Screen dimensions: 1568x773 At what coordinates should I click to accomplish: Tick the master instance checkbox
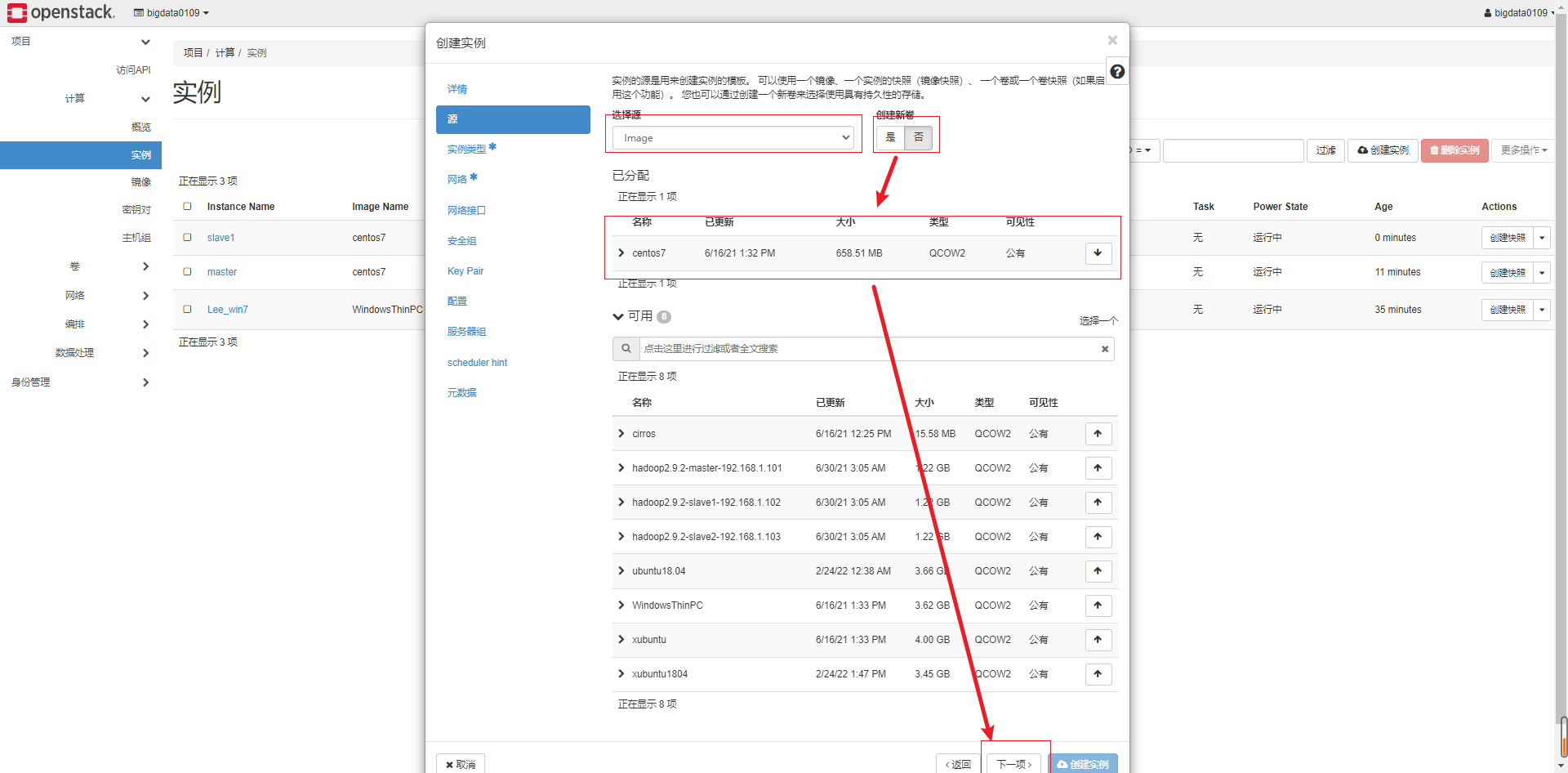(x=187, y=272)
